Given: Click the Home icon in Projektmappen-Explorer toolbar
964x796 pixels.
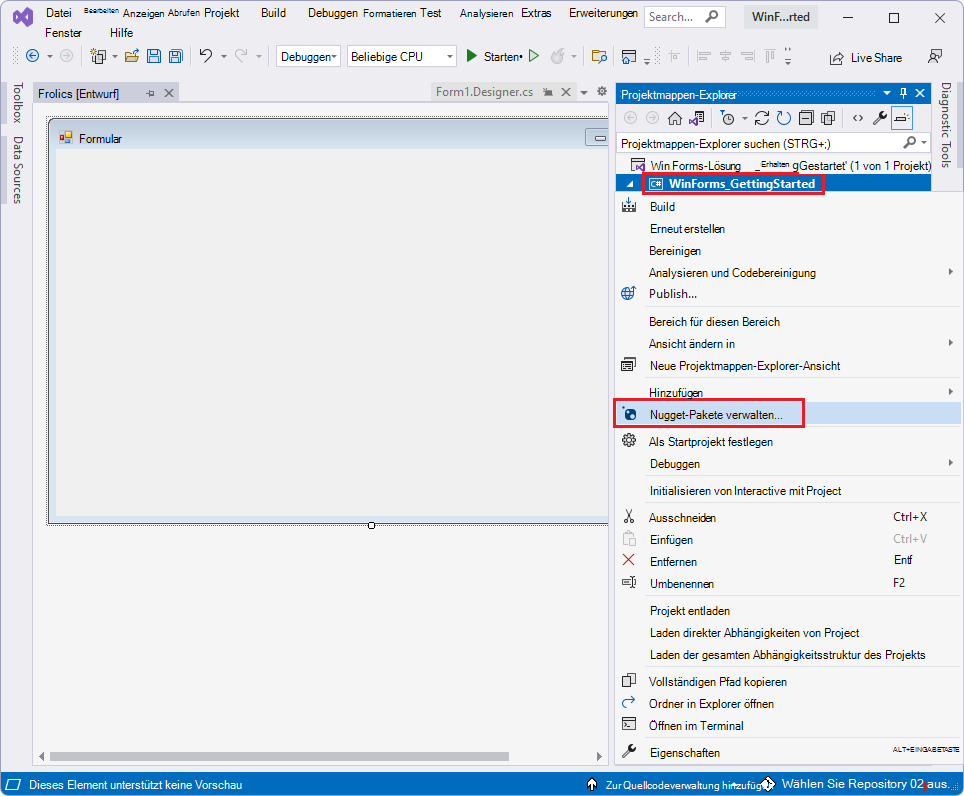Looking at the screenshot, I should click(674, 117).
